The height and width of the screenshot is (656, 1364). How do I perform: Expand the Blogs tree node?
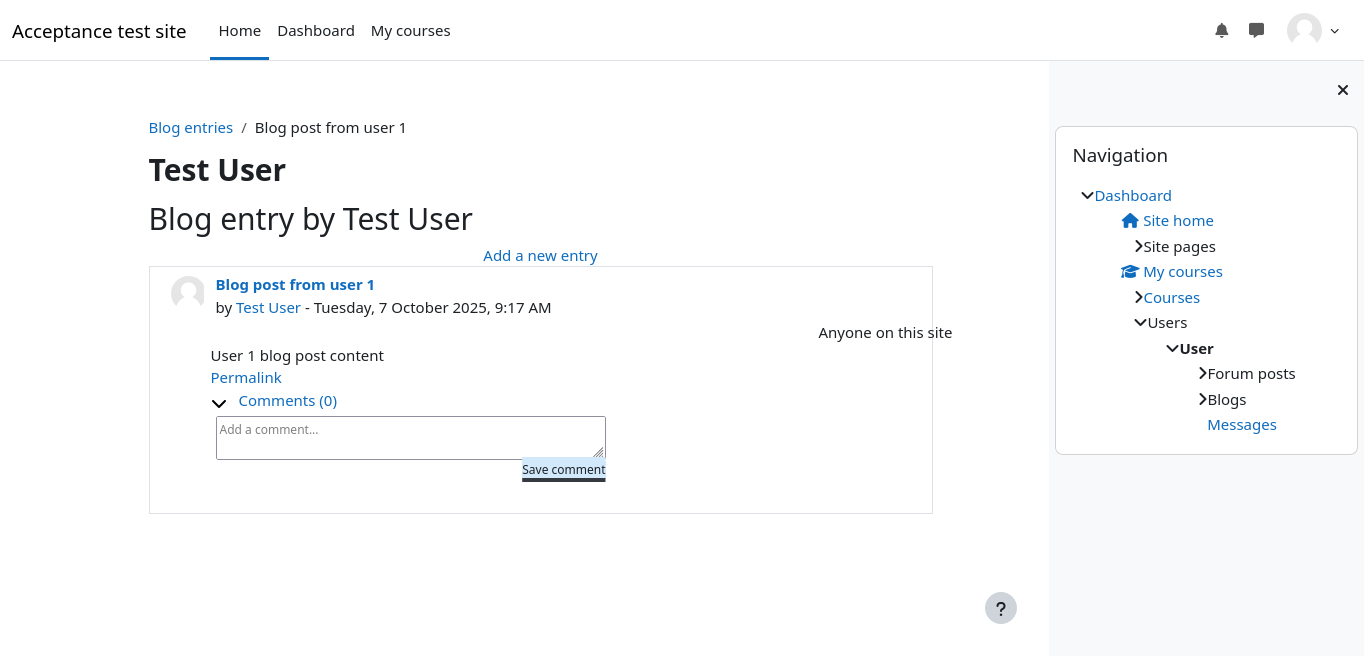1202,399
